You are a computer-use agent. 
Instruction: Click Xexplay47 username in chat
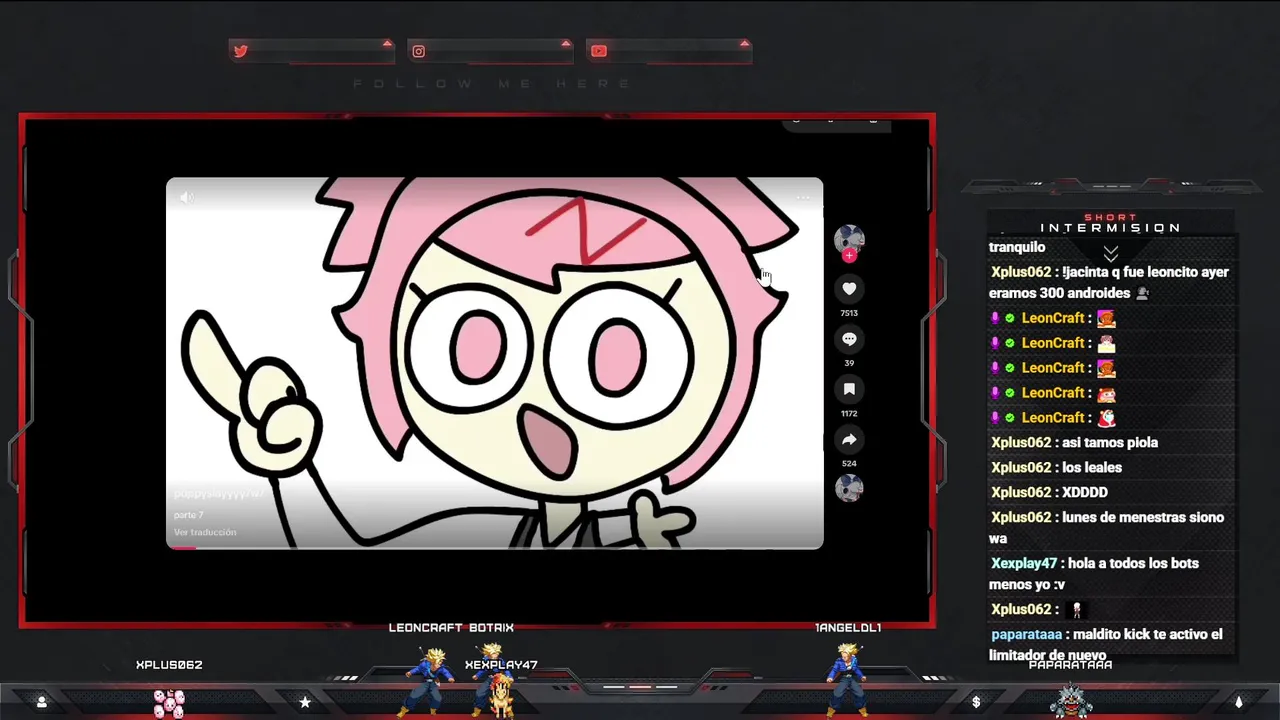coord(1024,564)
